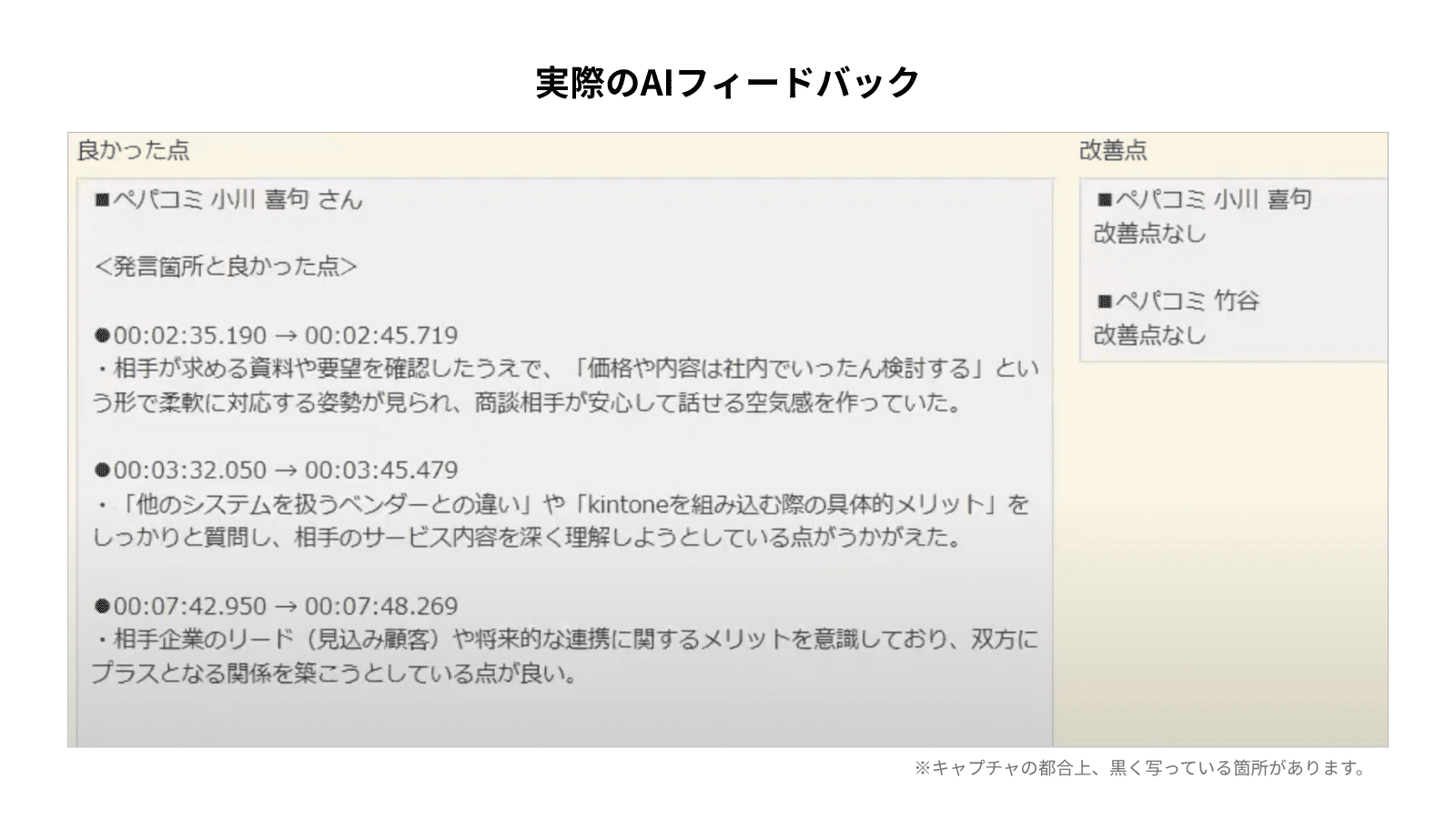This screenshot has height=819, width=1456.
Task: Click the 改善点 field label
Action: point(1113,150)
